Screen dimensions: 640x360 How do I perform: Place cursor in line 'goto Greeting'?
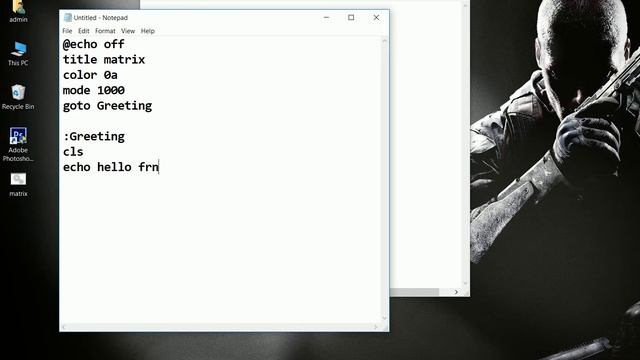coord(107,106)
